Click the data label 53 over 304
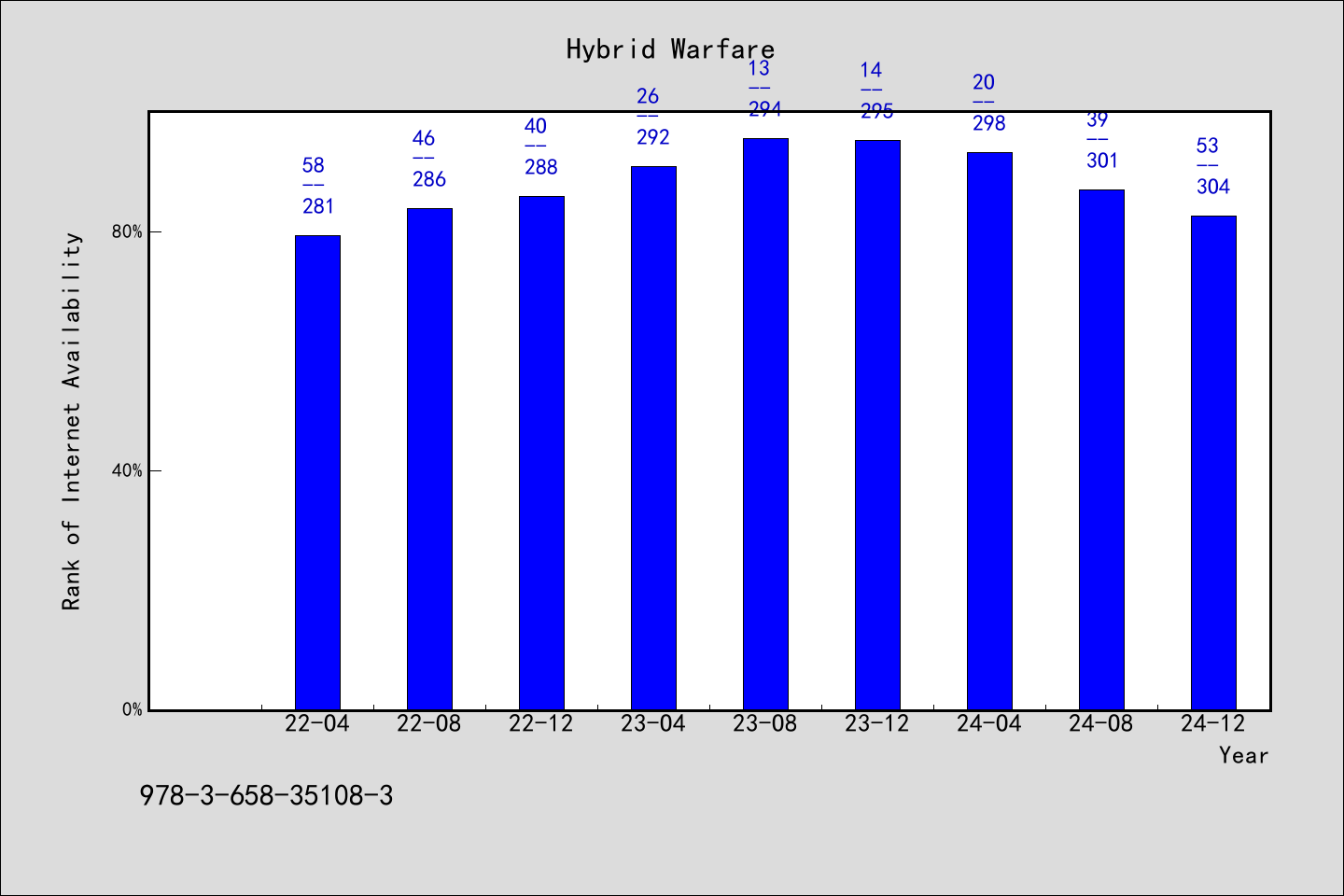The width and height of the screenshot is (1344, 896). click(x=1213, y=166)
